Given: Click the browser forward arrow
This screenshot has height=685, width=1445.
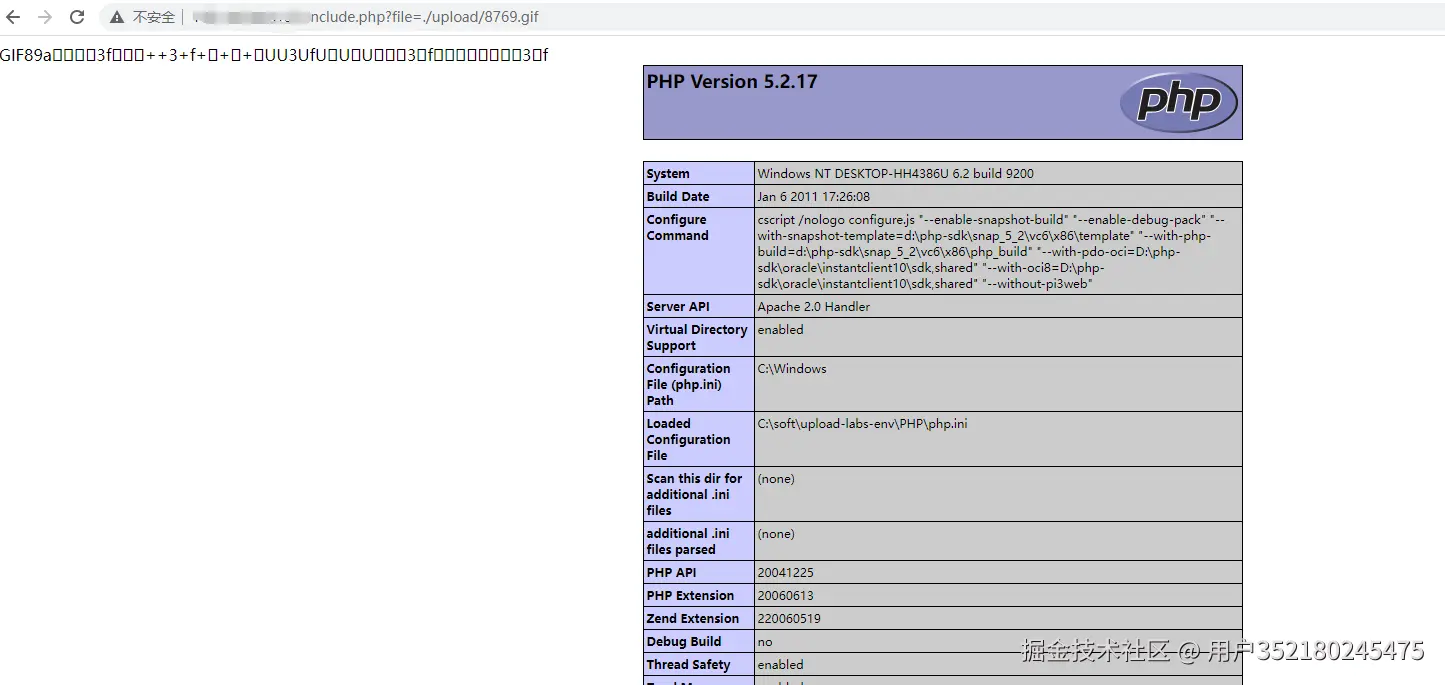Looking at the screenshot, I should coord(45,17).
